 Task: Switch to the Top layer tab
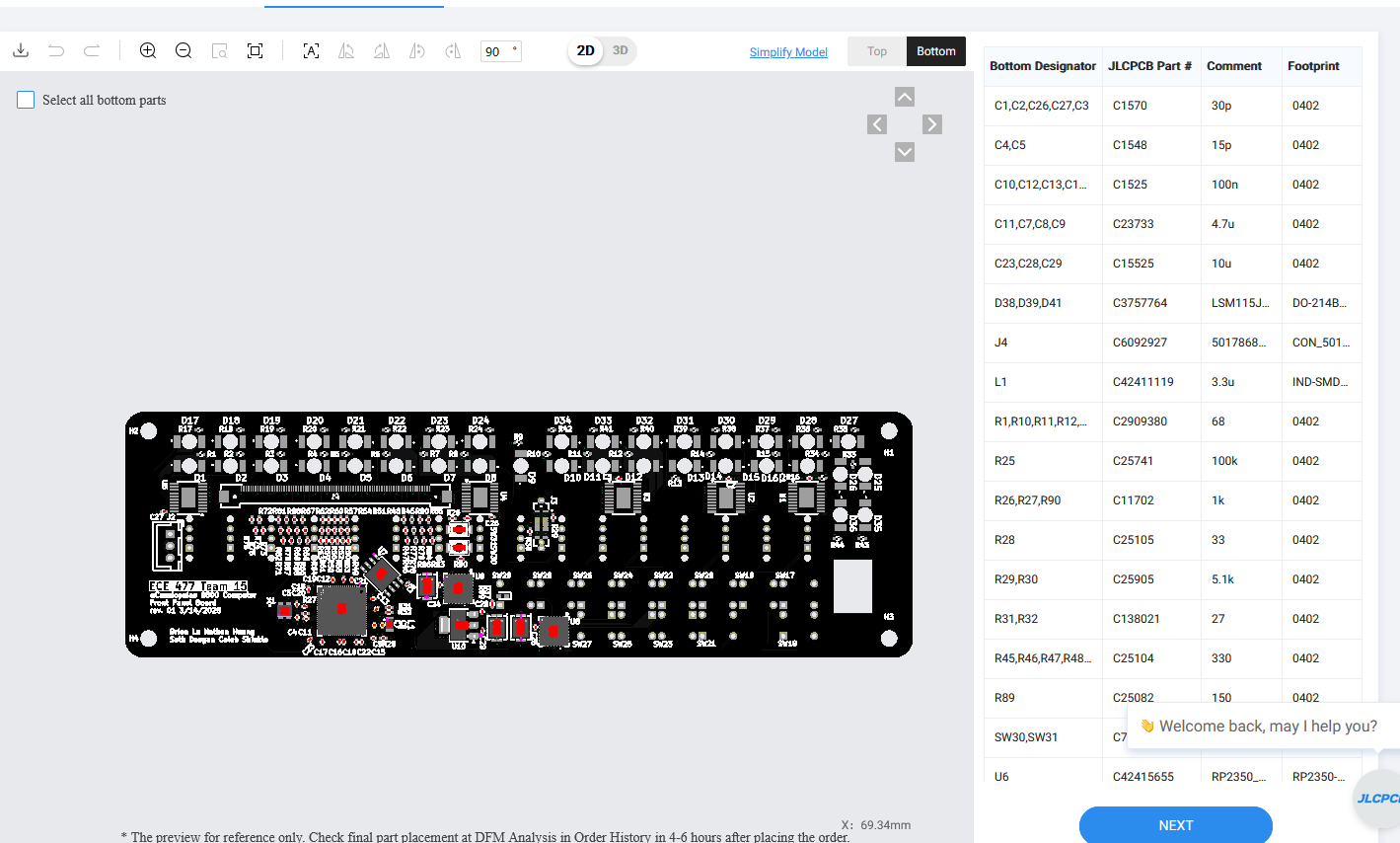[x=876, y=51]
